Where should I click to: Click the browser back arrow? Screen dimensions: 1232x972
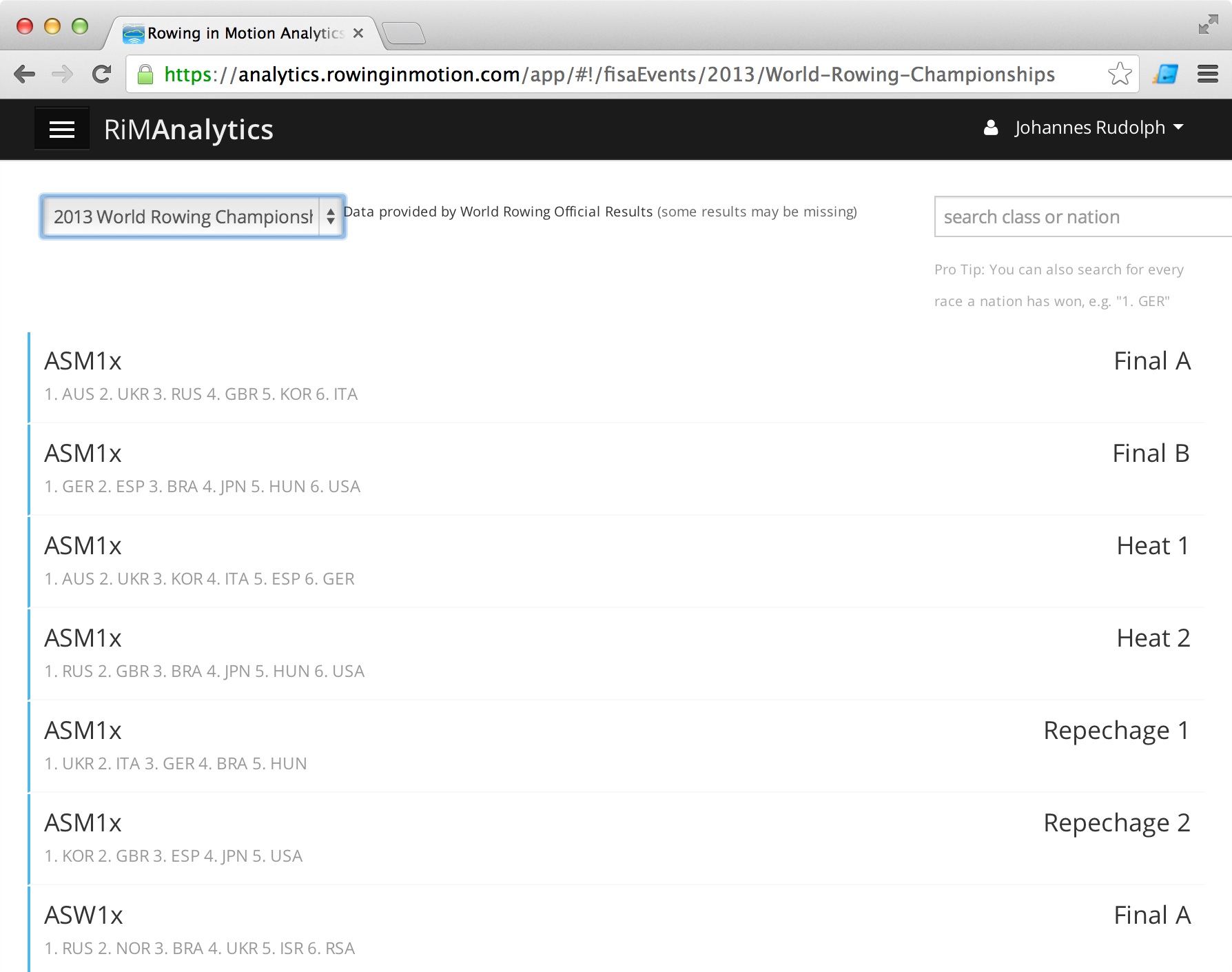point(25,74)
